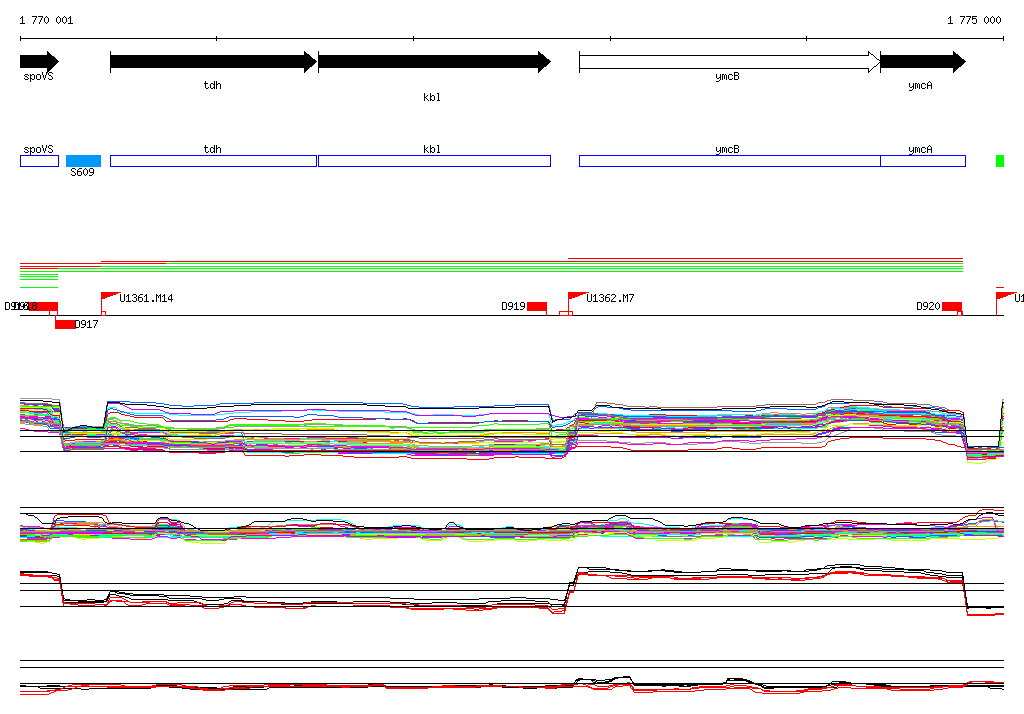Select the kbl blue outlined box
Screen dimensions: 1024x714
click(x=434, y=161)
